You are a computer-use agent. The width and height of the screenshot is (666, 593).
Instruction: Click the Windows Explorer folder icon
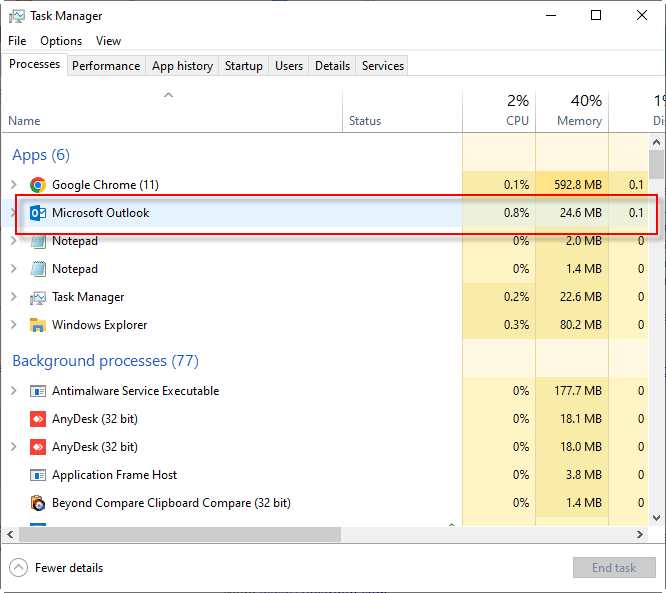[38, 325]
